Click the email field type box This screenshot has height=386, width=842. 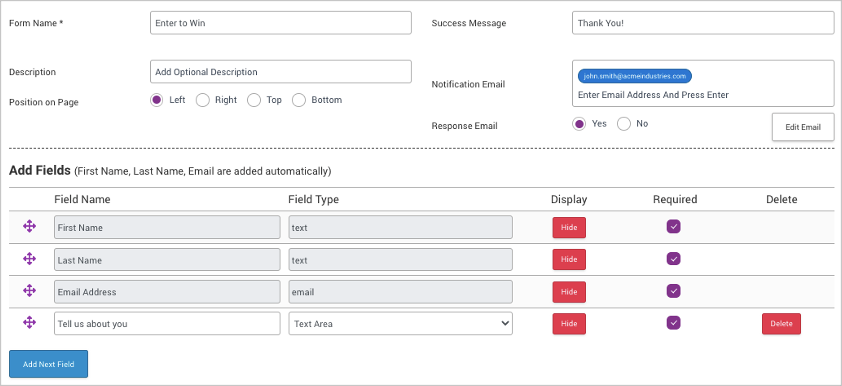pyautogui.click(x=401, y=292)
